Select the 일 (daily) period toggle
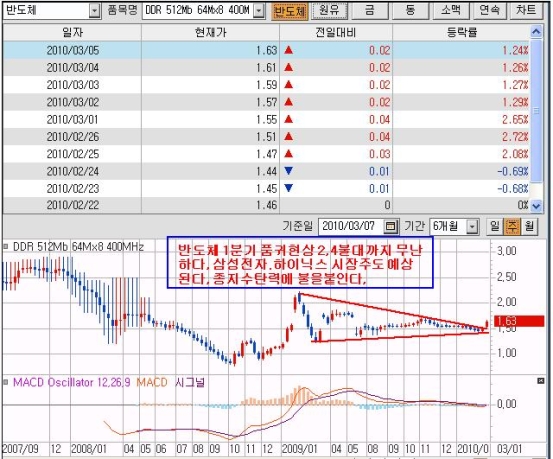Viewport: 553px width, 459px height. [494, 226]
